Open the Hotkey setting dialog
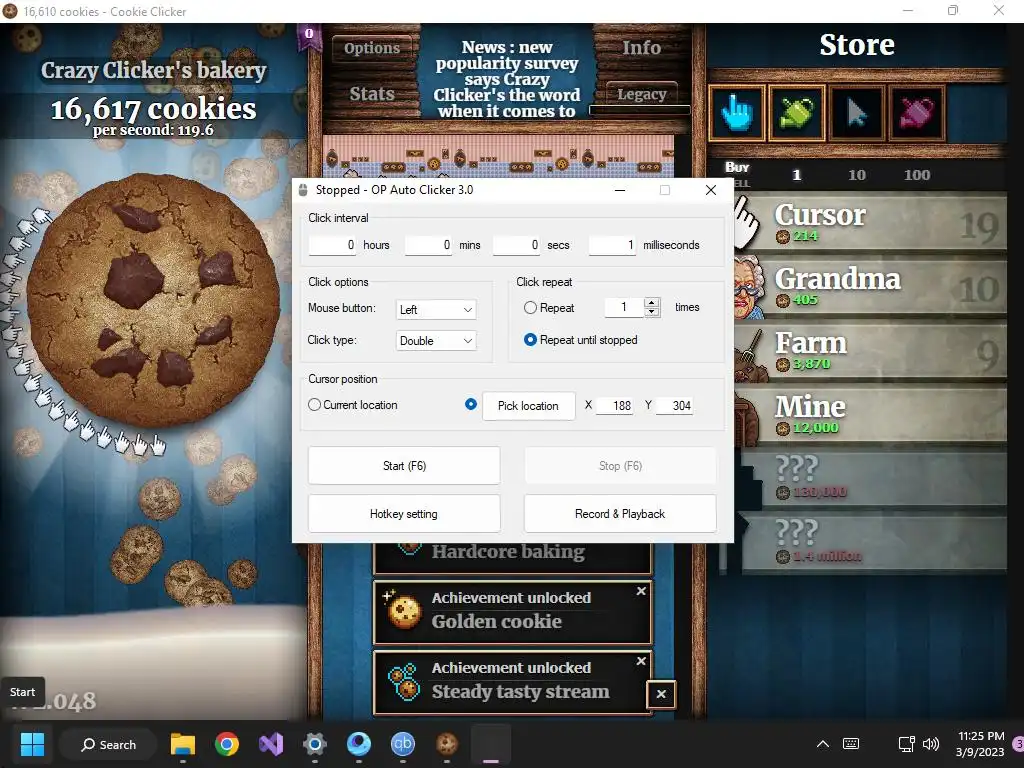 [404, 514]
